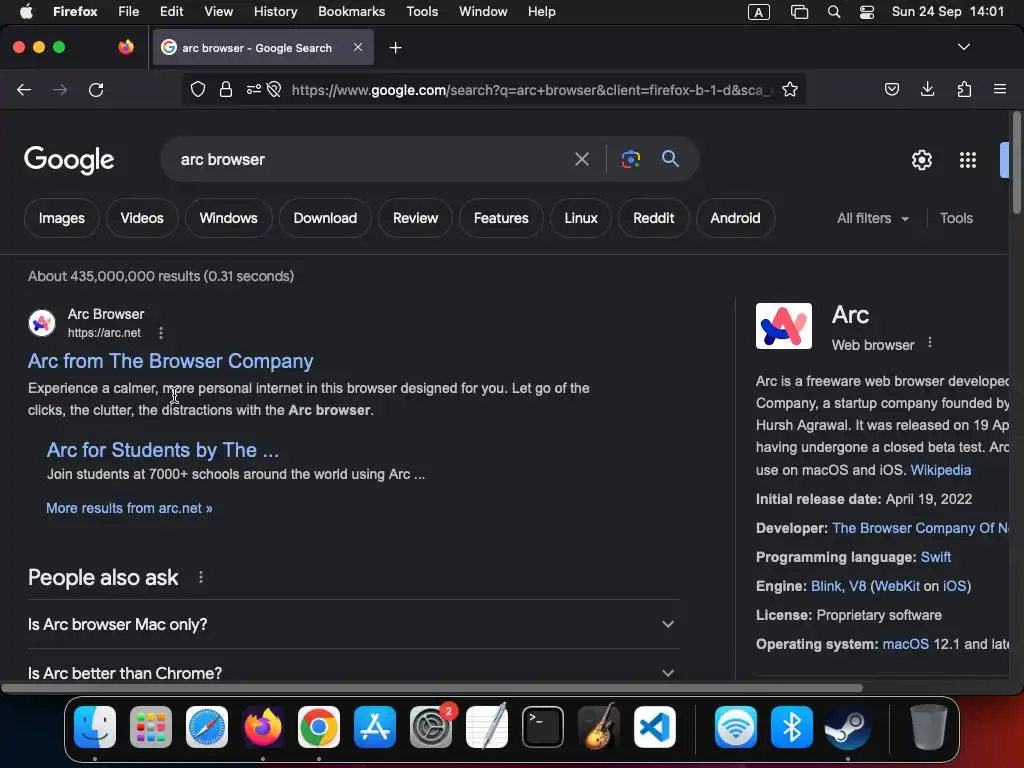
Task: Search by image with Google Lens icon
Action: pos(630,159)
